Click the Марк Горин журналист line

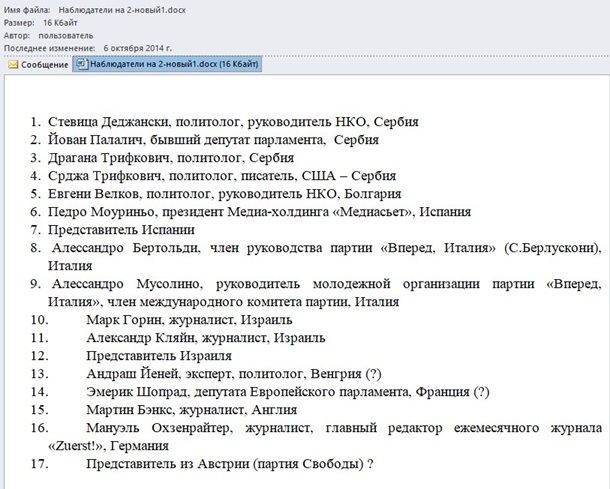coord(189,320)
